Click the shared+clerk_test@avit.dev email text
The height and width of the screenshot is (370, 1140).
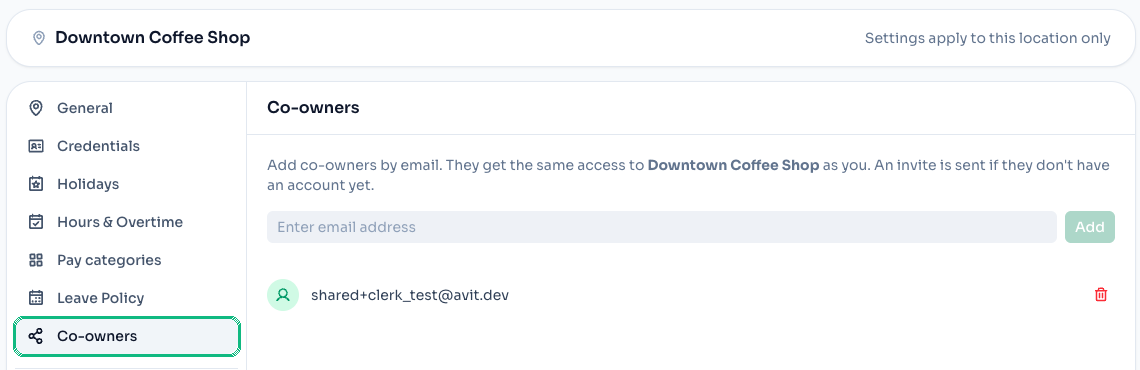tap(410, 295)
